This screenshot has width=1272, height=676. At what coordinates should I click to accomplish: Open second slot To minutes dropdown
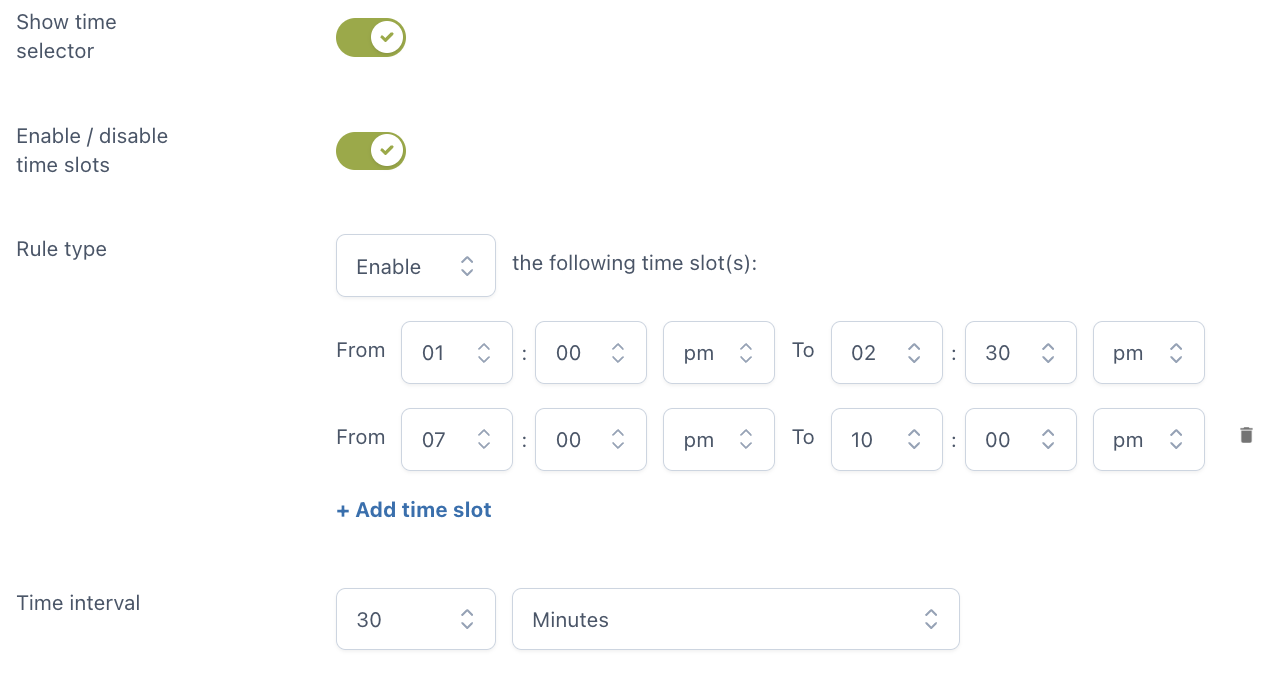tap(1021, 439)
